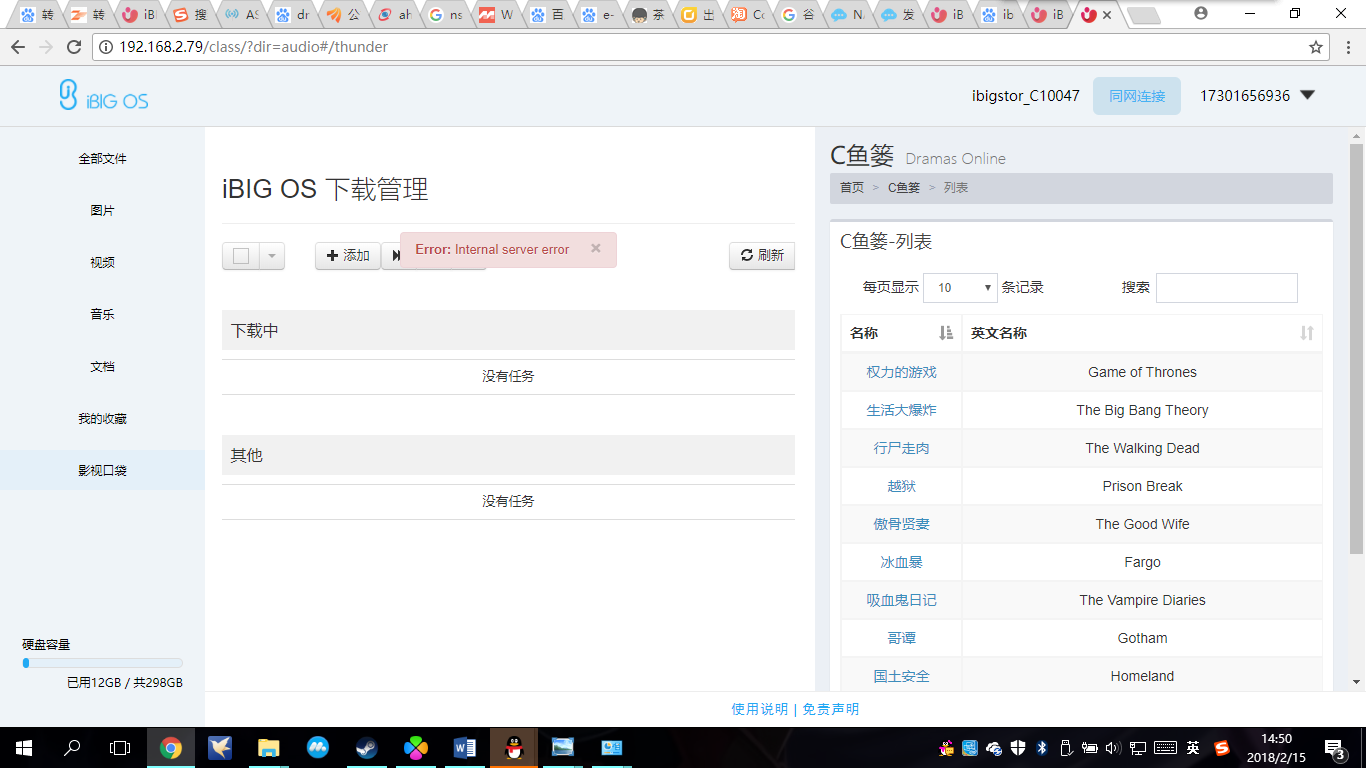Open the 行尸走肉 show link
The image size is (1366, 768).
coord(901,448)
